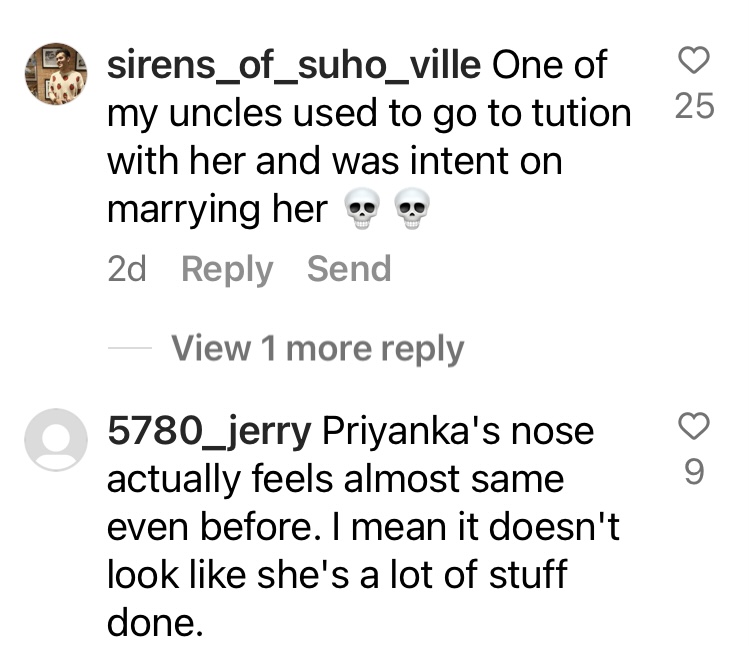
Task: Click the "2d" timestamp
Action: tap(126, 270)
